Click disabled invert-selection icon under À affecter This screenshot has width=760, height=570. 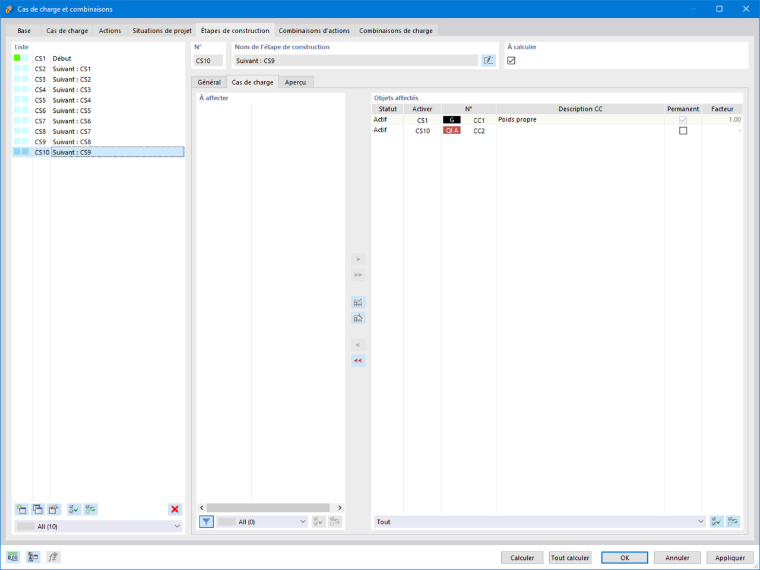[335, 522]
